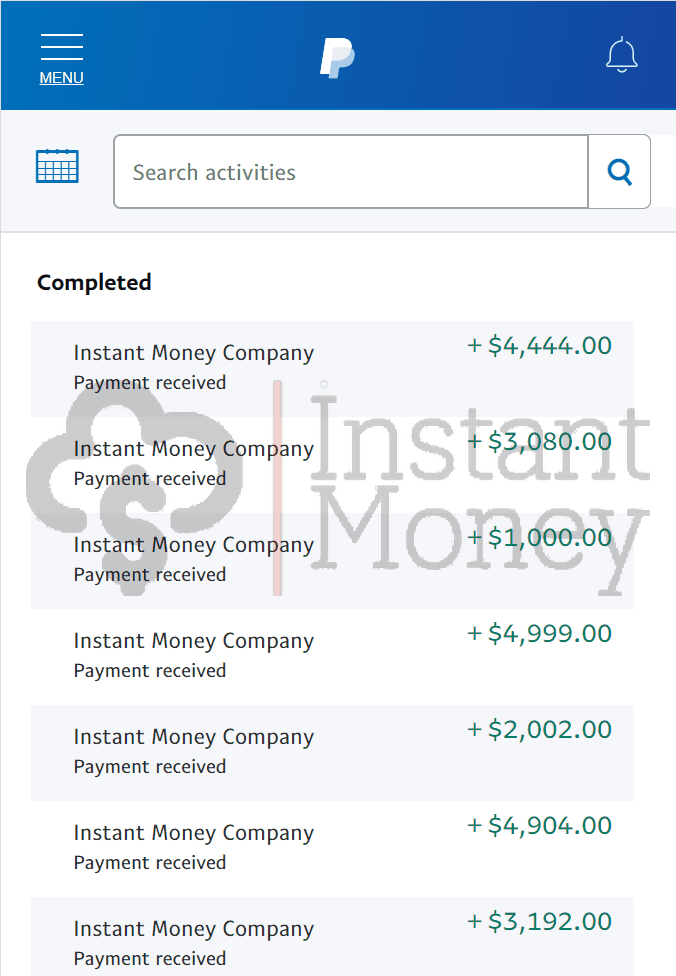Viewport: 676px width, 976px height.
Task: Open the +$1,000.00 payment entry
Action: (332, 561)
